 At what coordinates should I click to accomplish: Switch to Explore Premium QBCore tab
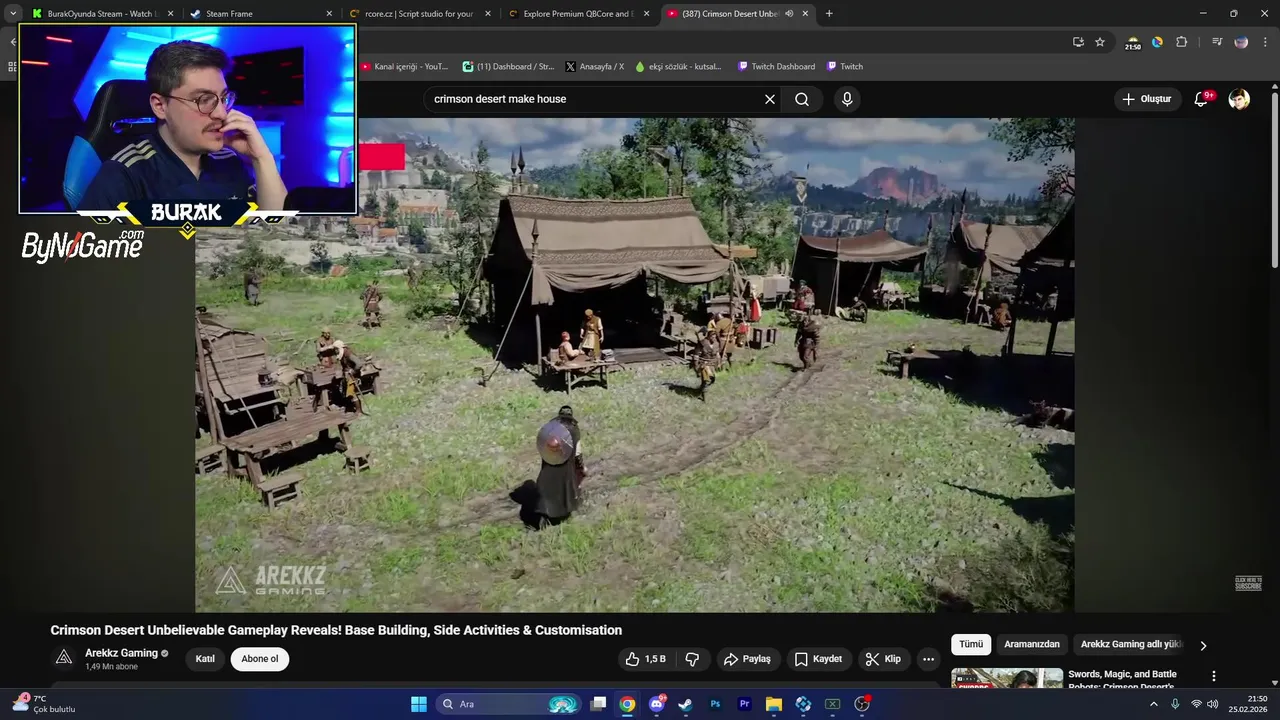pos(577,14)
